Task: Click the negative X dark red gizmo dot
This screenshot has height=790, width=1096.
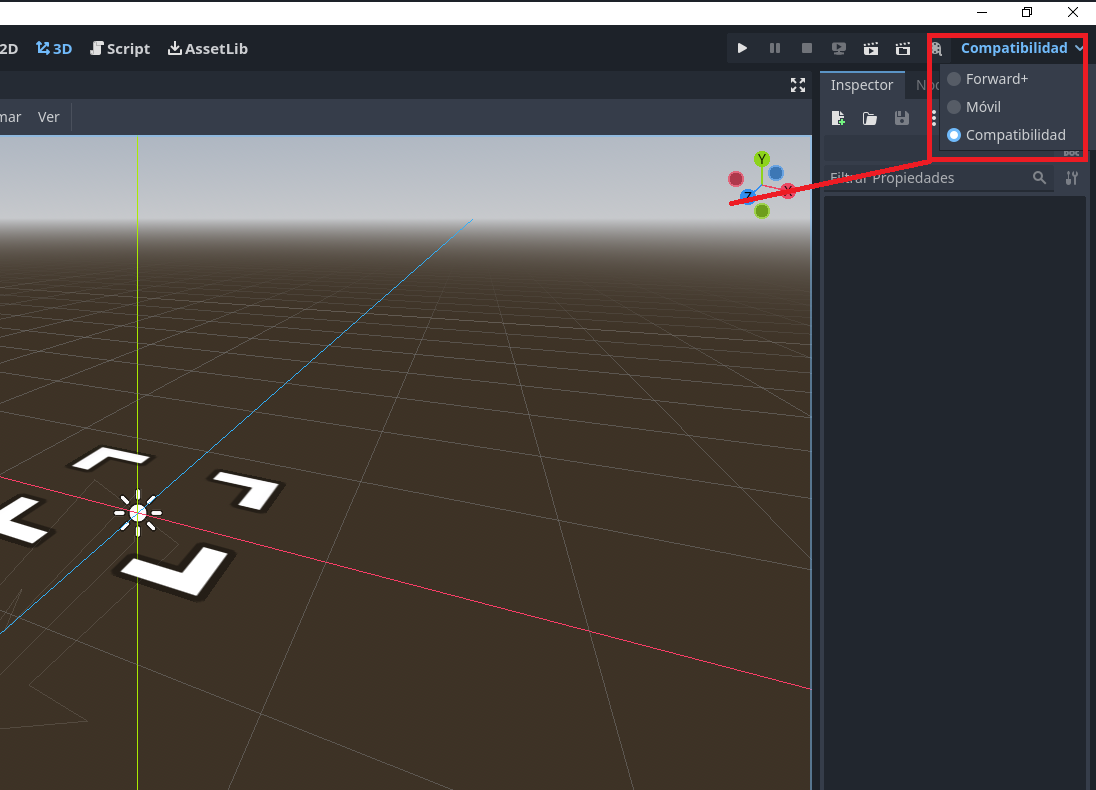Action: (x=735, y=179)
